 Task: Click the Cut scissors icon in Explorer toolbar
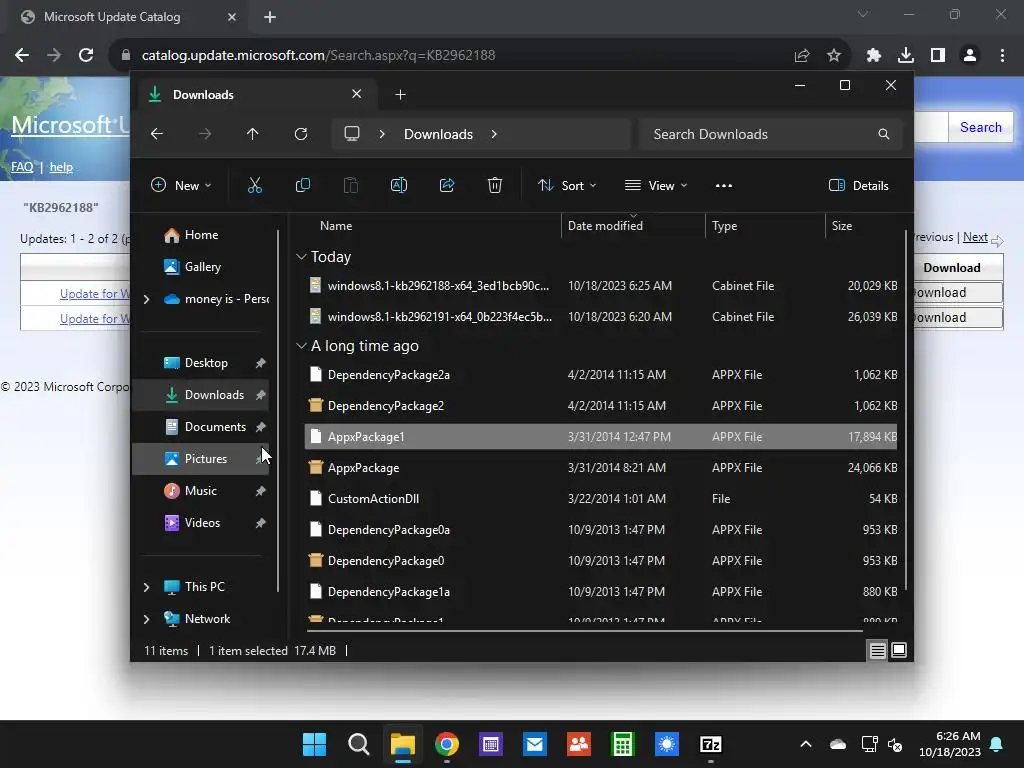[x=255, y=185]
